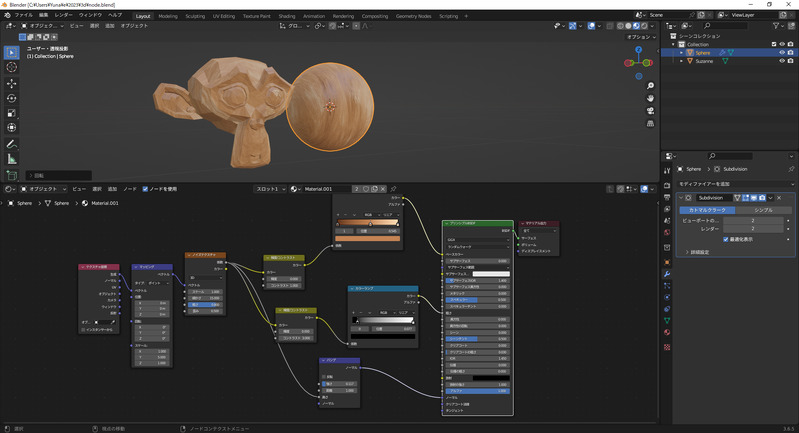The image size is (799, 433).
Task: Select the シンプル subdivision type button
Action: [x=762, y=211]
